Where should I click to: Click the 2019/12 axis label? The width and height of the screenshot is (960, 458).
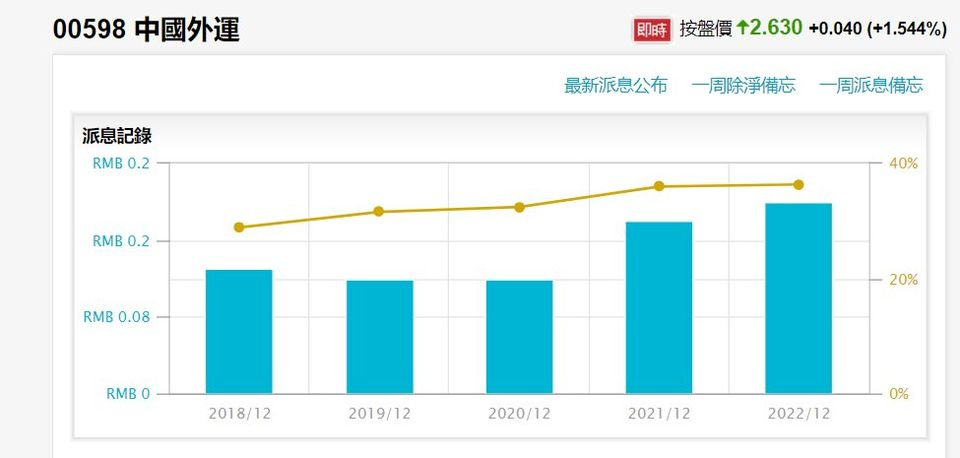tap(380, 413)
